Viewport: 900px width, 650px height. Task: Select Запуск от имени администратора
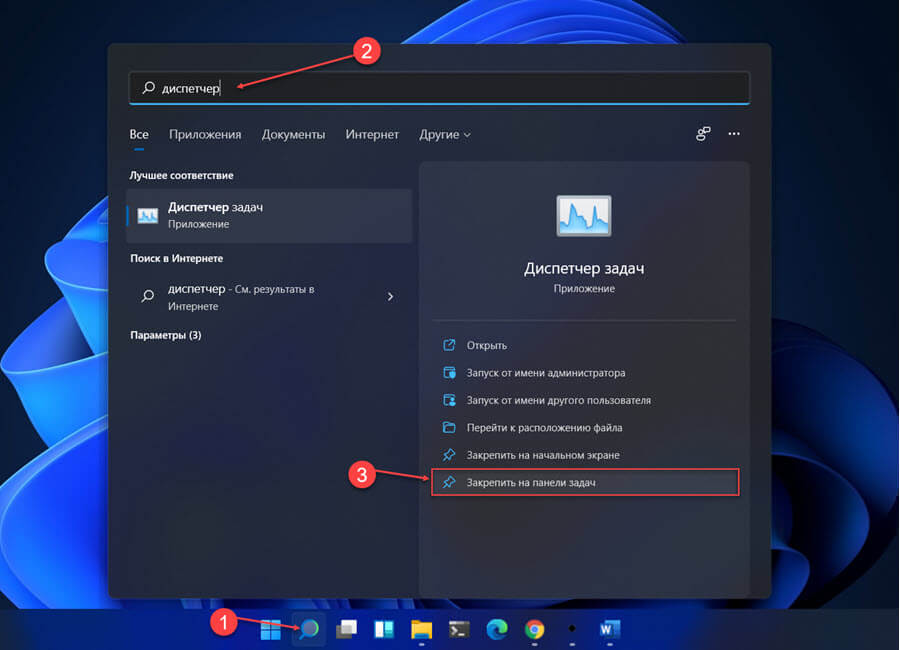point(584,373)
